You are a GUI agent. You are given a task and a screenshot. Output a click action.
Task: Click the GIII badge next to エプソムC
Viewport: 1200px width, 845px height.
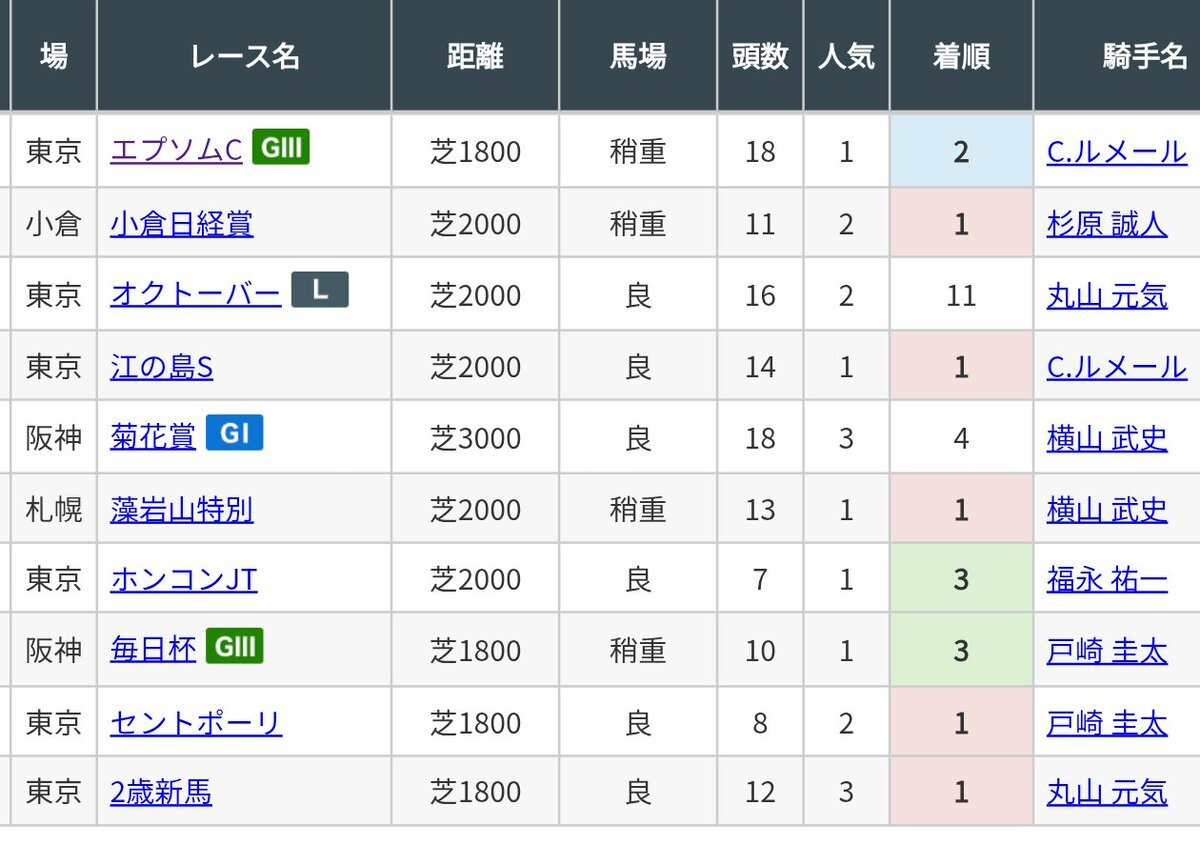[280, 150]
